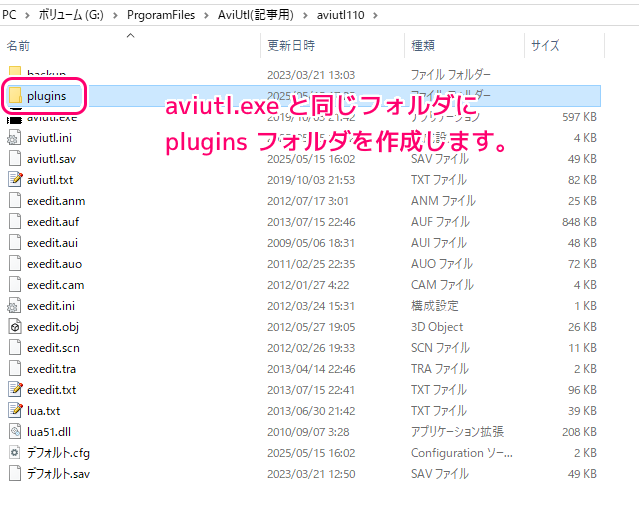Click the exedit.ini gear file icon
The height and width of the screenshot is (509, 639).
coord(14,306)
